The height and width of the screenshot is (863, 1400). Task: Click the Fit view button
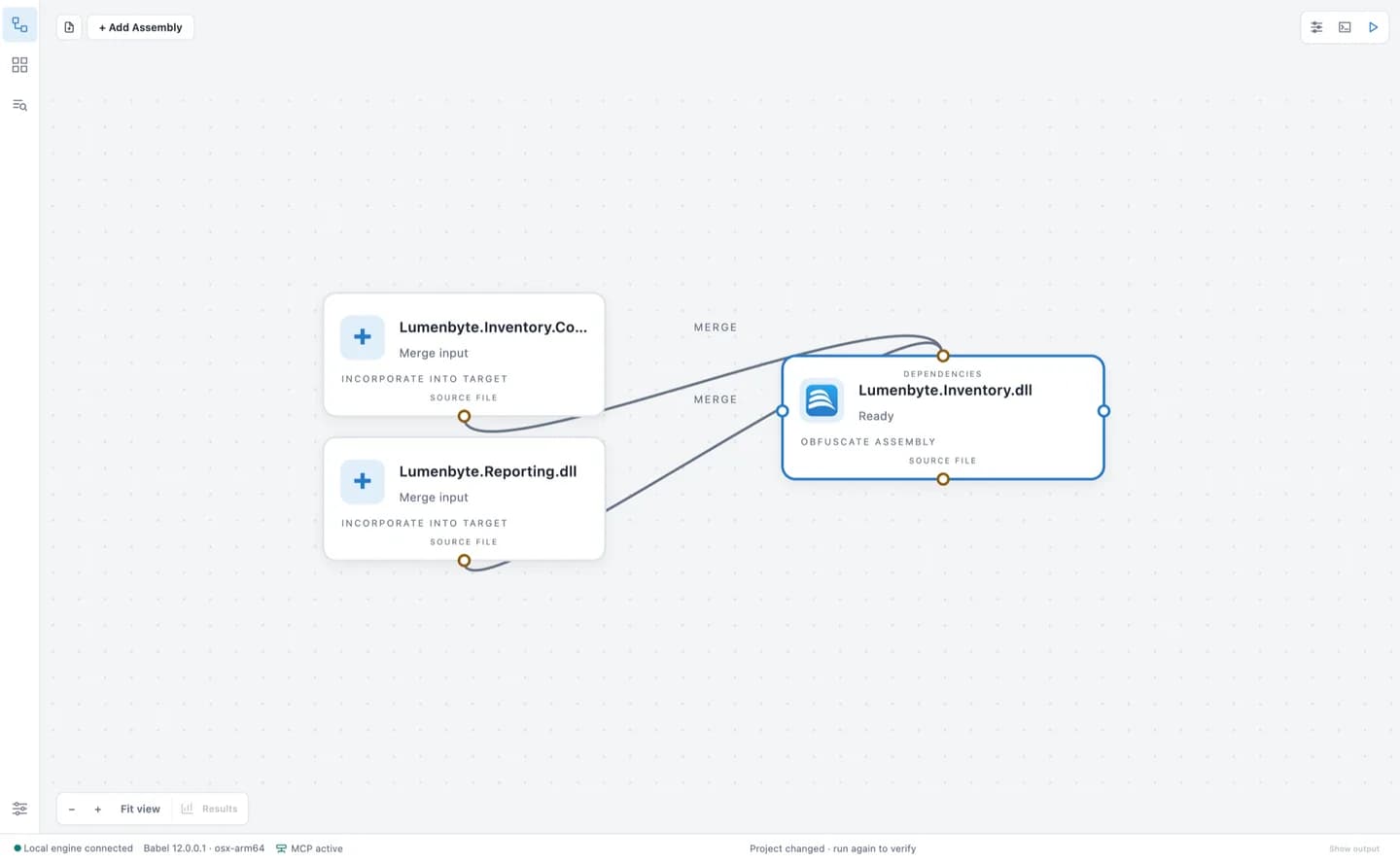tap(140, 809)
